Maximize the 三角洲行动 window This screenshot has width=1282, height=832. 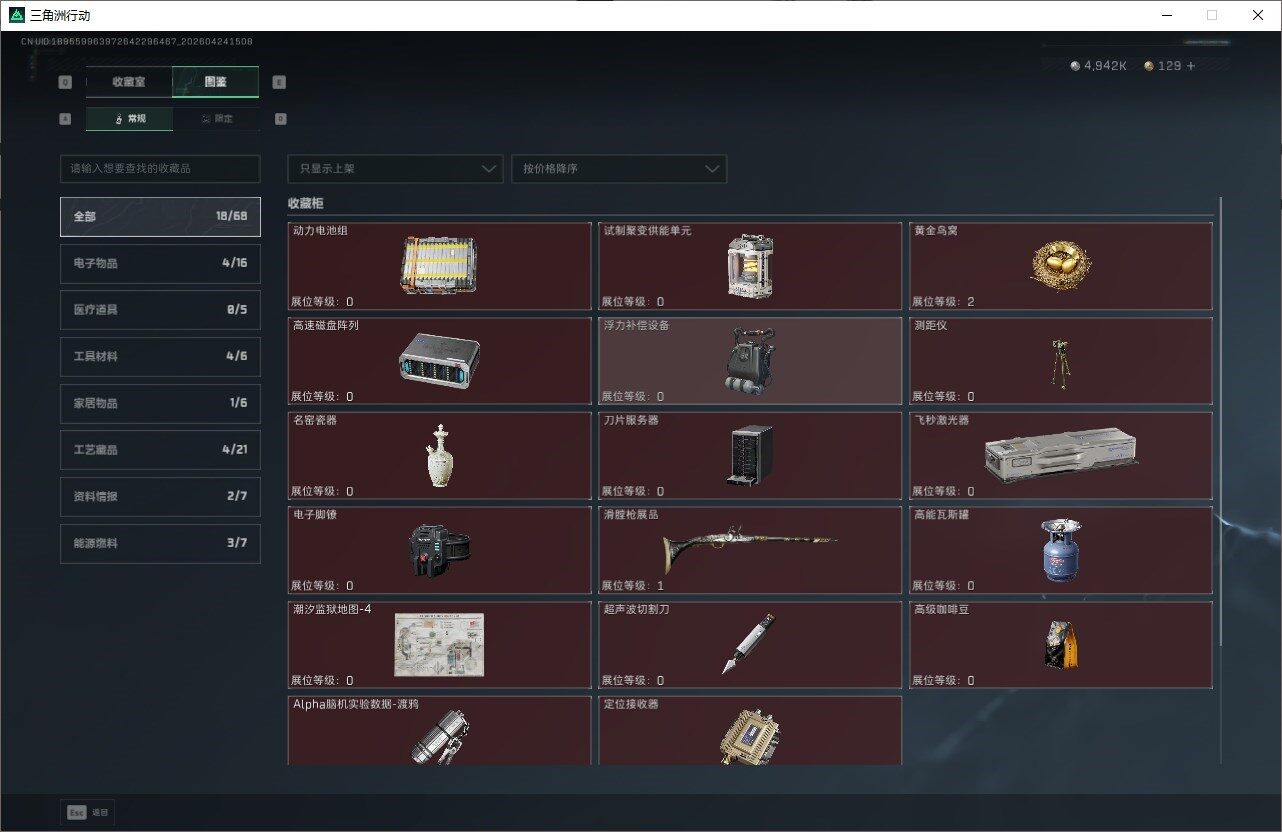[x=1212, y=15]
